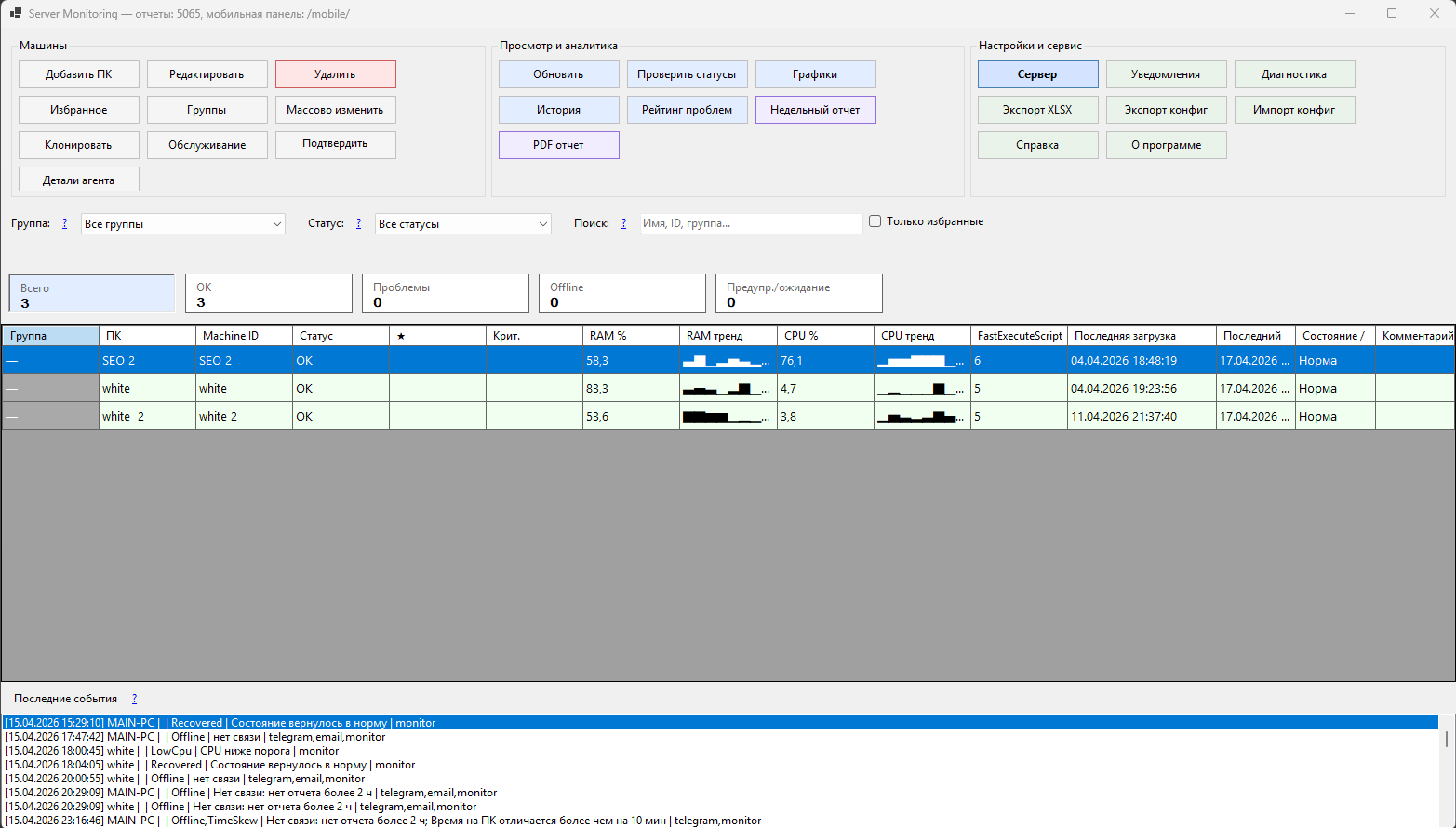Screen dimensions: 1456x828
Task: Open the Поиск help icon
Action: [623, 223]
